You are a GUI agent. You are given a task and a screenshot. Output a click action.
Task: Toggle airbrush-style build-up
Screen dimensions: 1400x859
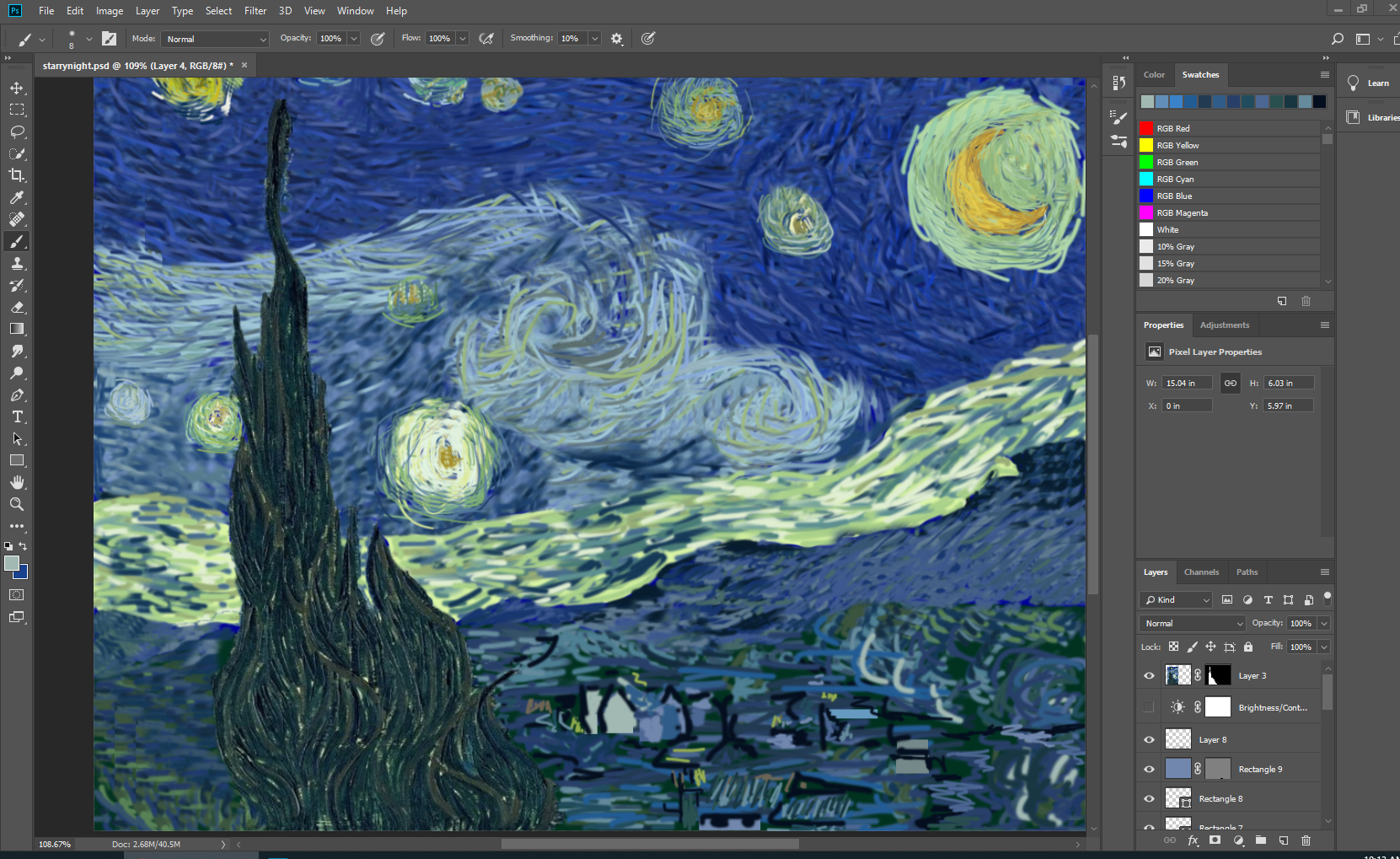coord(486,39)
